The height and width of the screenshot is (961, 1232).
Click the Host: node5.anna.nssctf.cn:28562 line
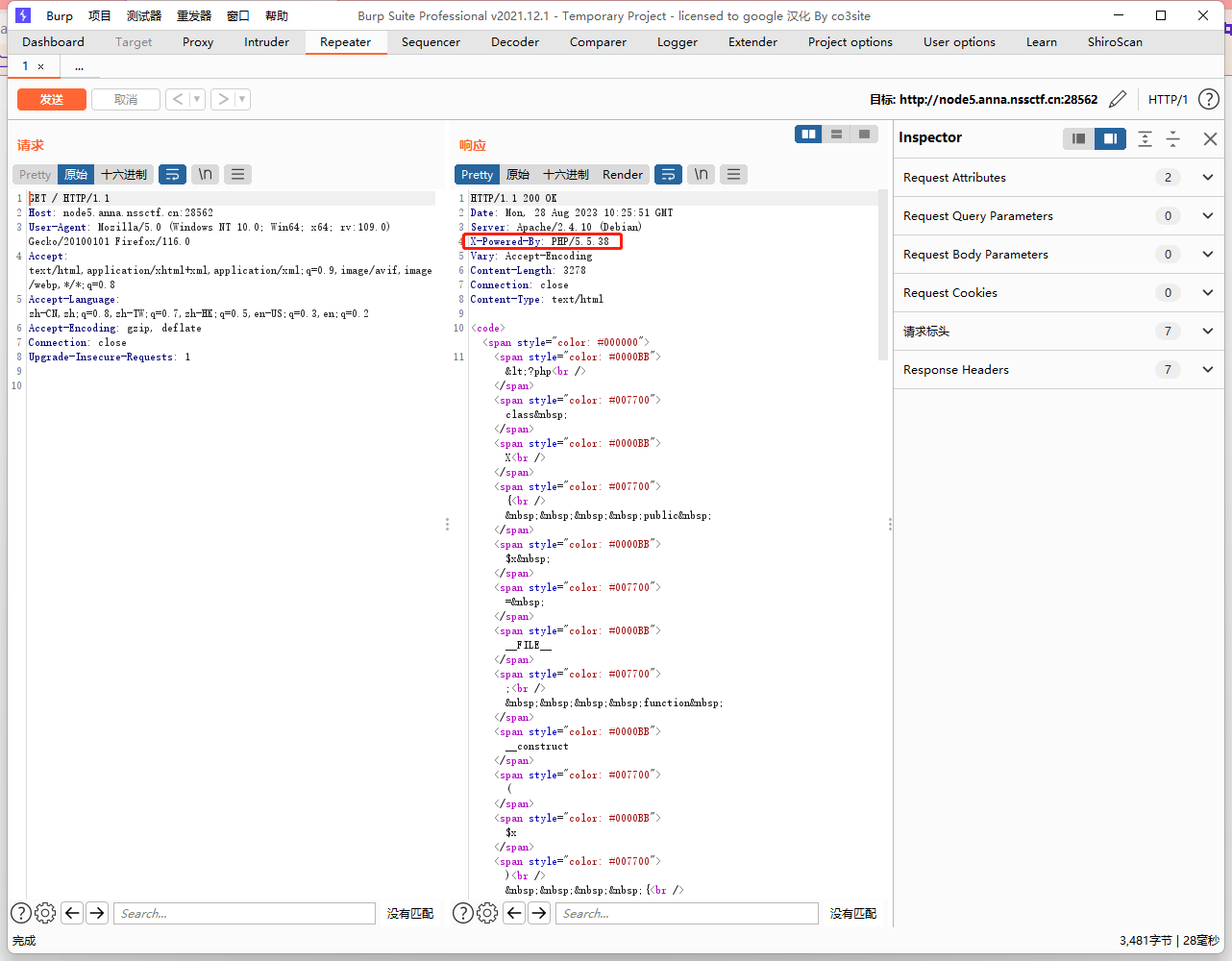(121, 212)
